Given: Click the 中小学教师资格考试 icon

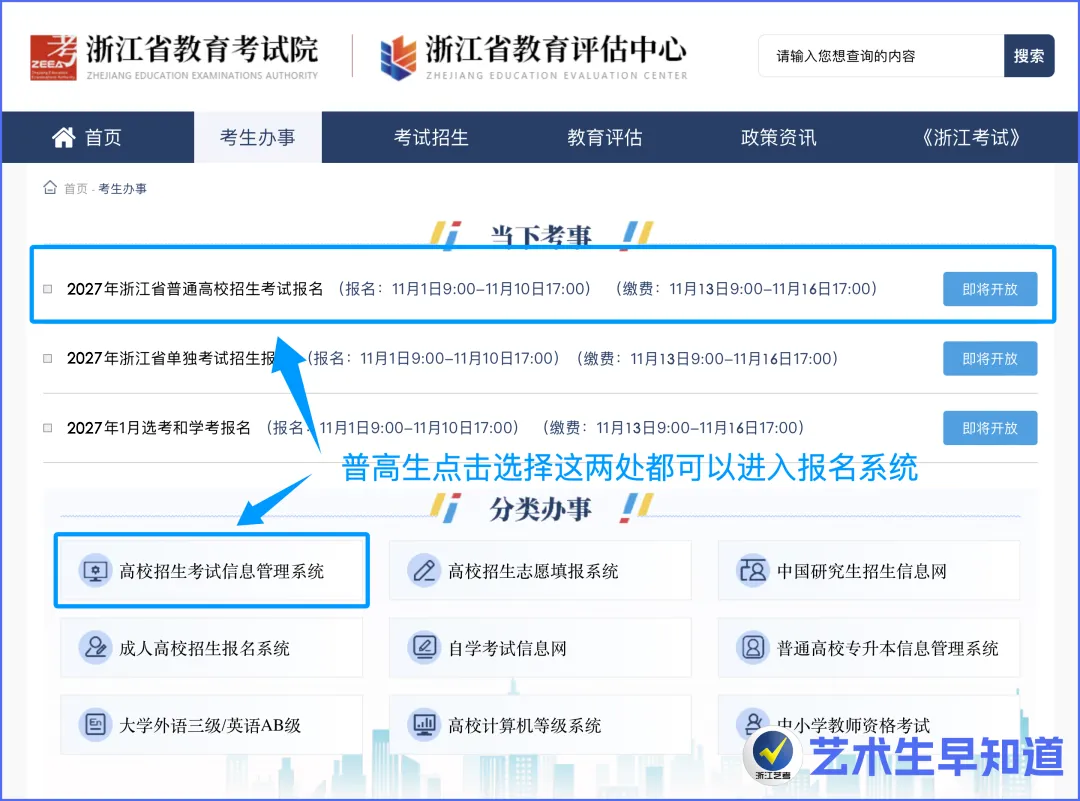Looking at the screenshot, I should click(x=752, y=722).
